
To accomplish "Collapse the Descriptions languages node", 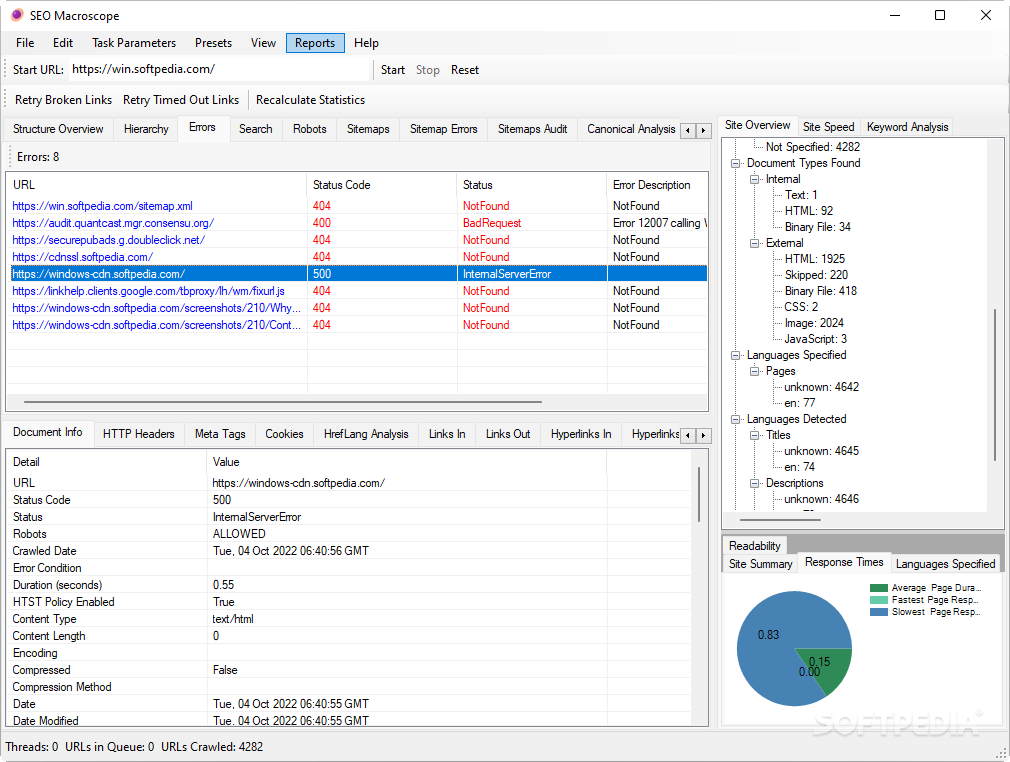I will pyautogui.click(x=754, y=483).
